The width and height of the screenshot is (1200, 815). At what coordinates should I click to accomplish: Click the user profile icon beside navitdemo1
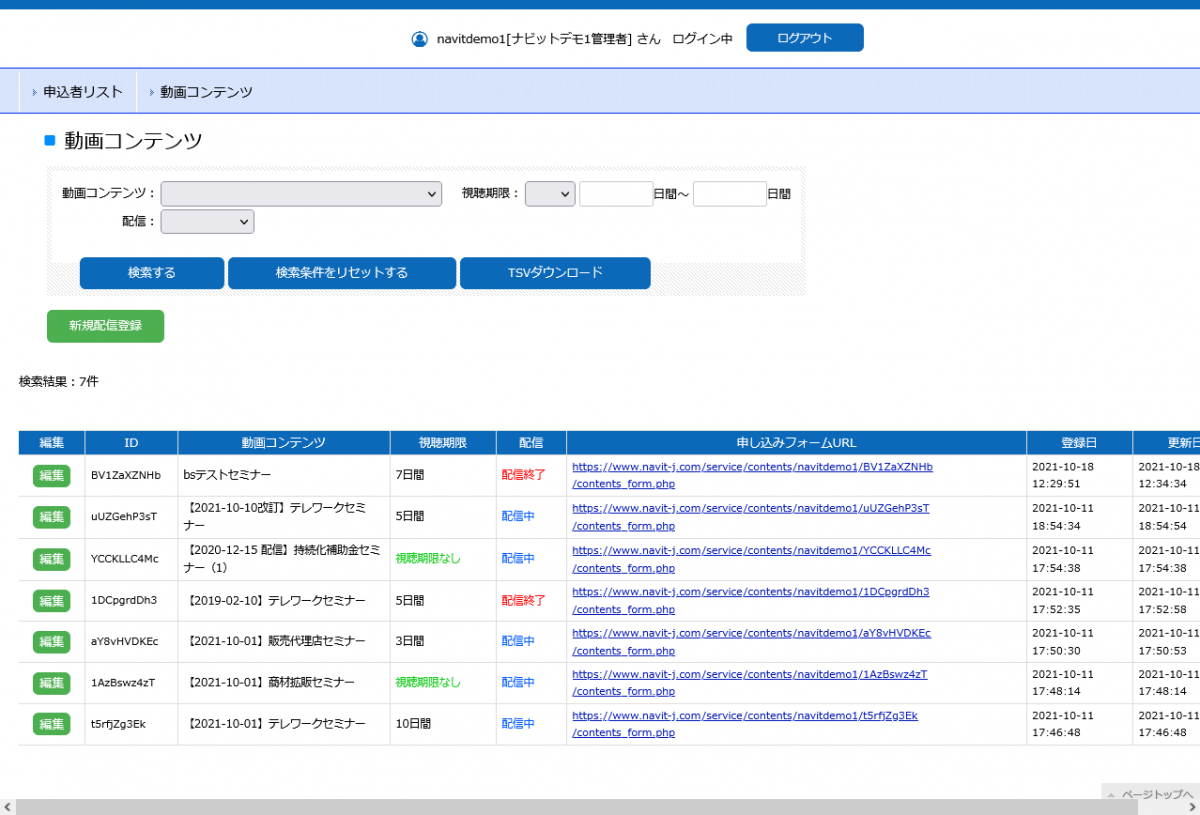pos(419,39)
